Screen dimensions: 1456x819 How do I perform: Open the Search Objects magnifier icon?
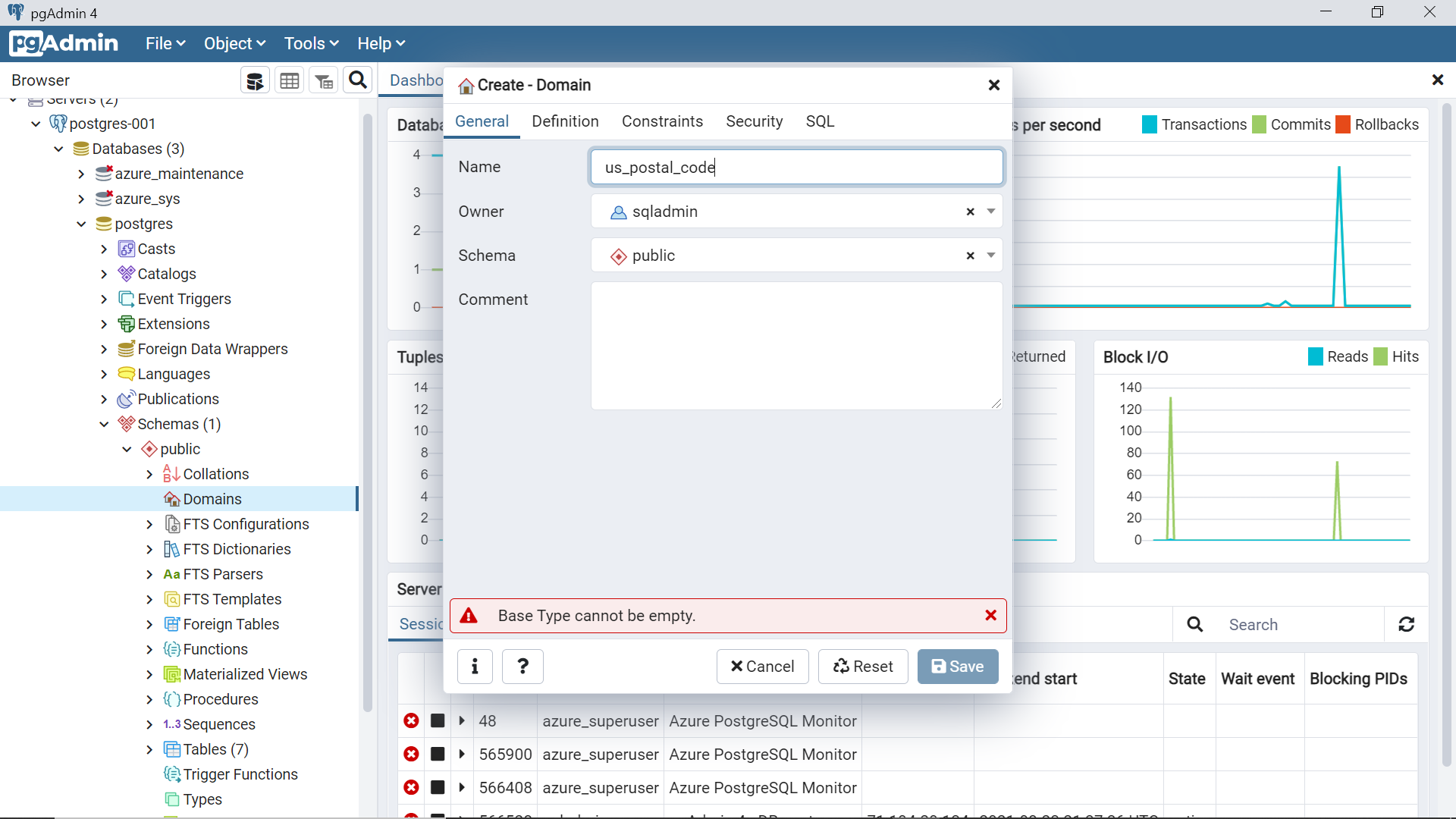pos(358,80)
